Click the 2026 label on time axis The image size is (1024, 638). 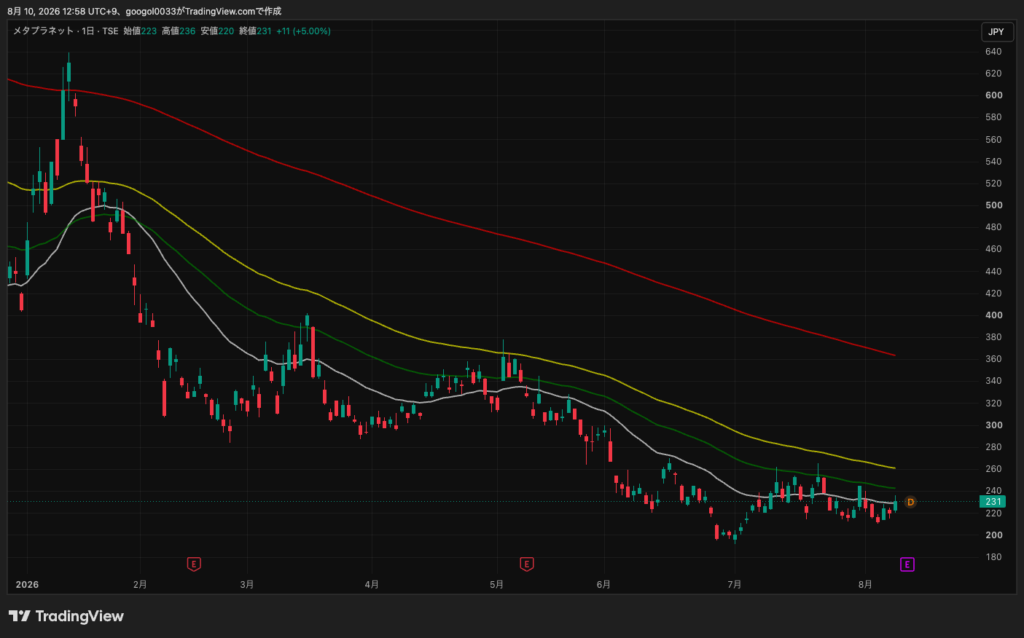click(27, 584)
